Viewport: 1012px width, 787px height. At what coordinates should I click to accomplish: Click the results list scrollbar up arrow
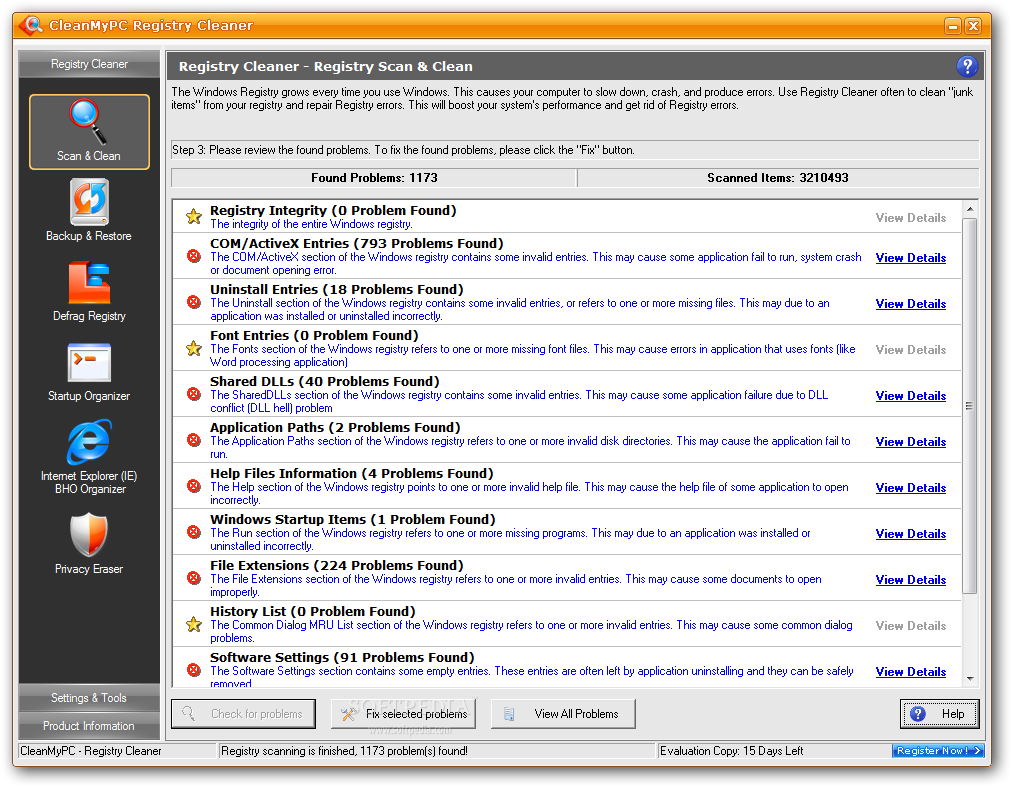coord(969,209)
